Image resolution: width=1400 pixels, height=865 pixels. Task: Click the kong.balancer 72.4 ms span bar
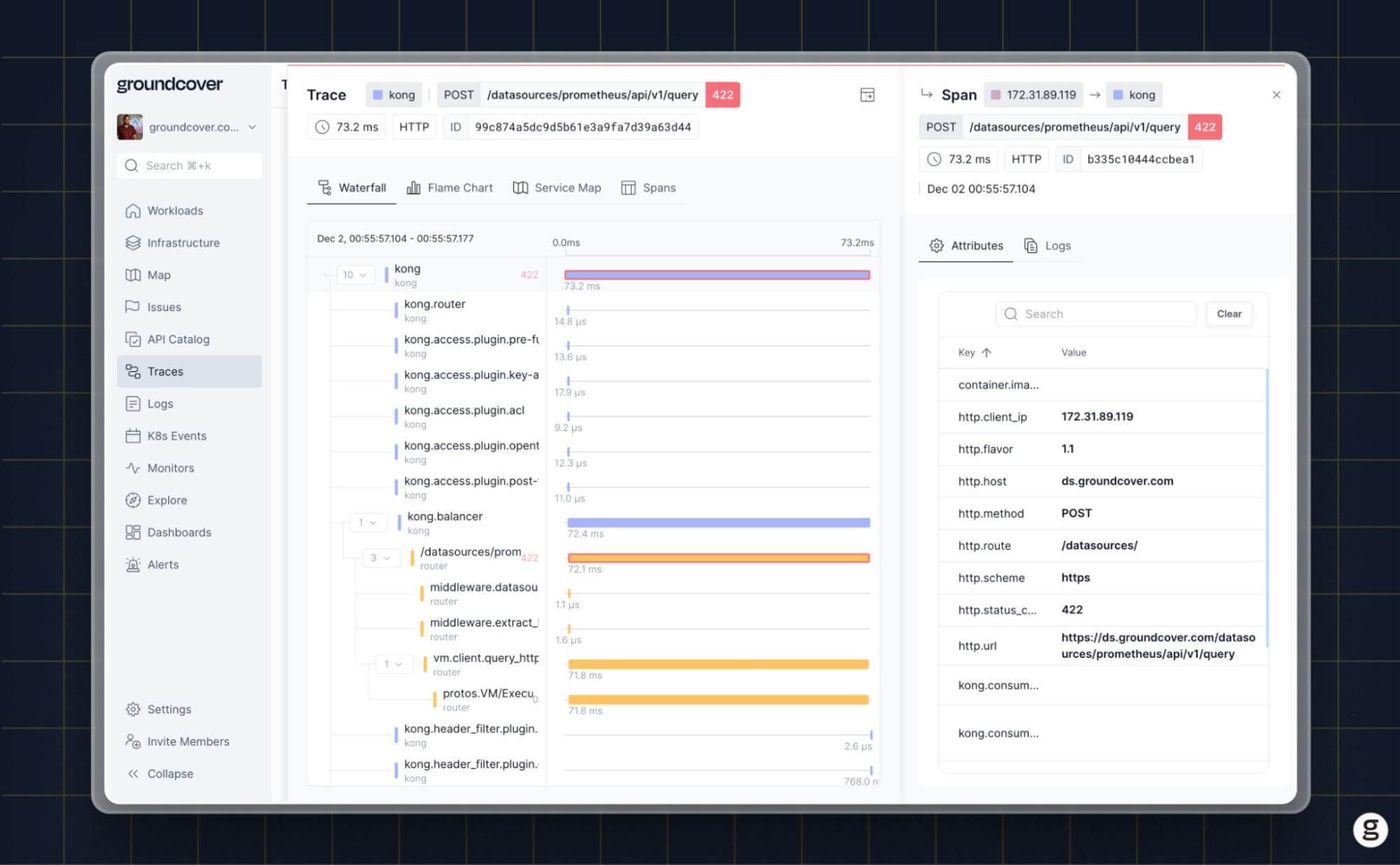(718, 523)
